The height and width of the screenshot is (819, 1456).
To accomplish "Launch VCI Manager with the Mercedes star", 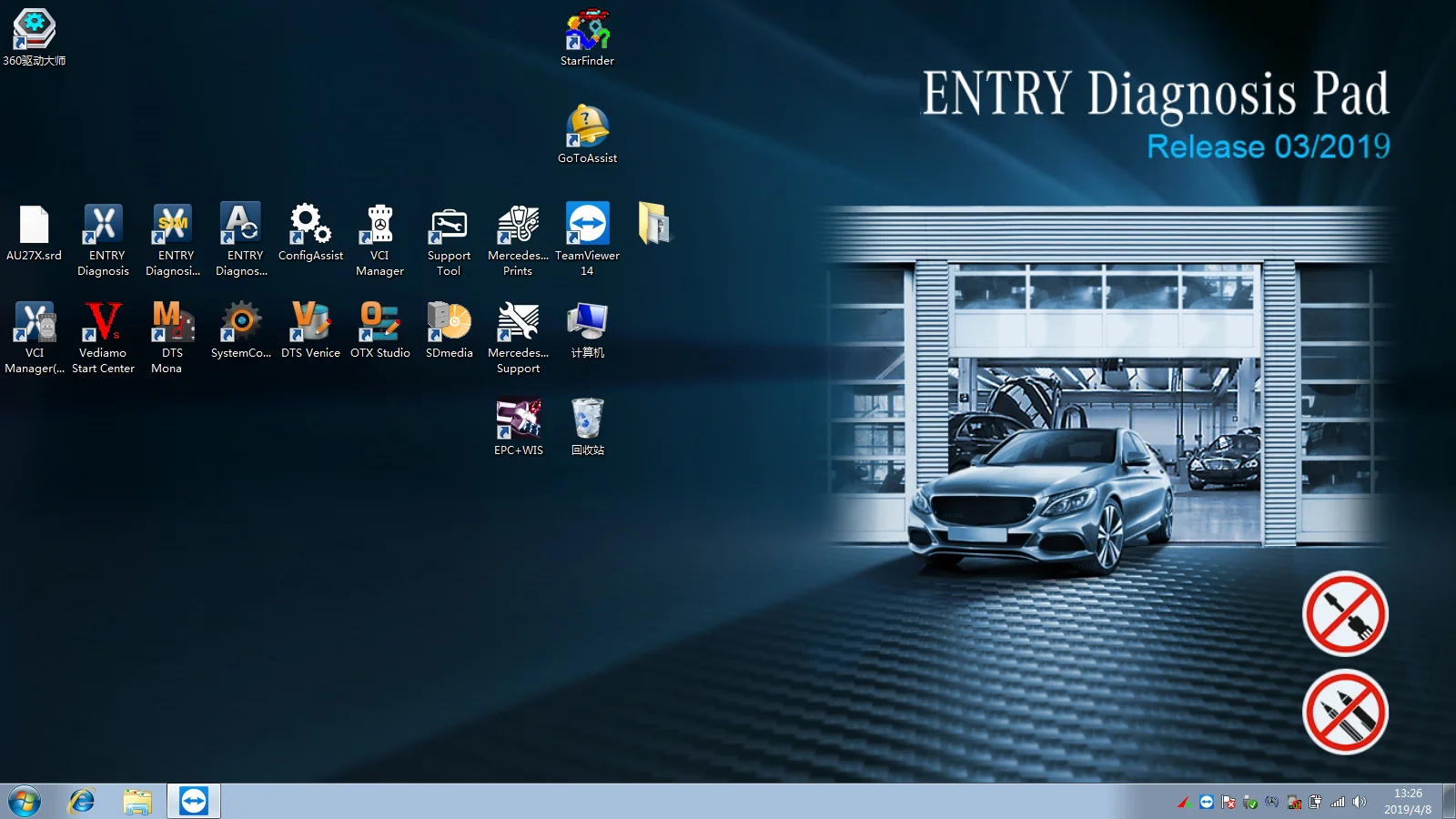I will [379, 240].
